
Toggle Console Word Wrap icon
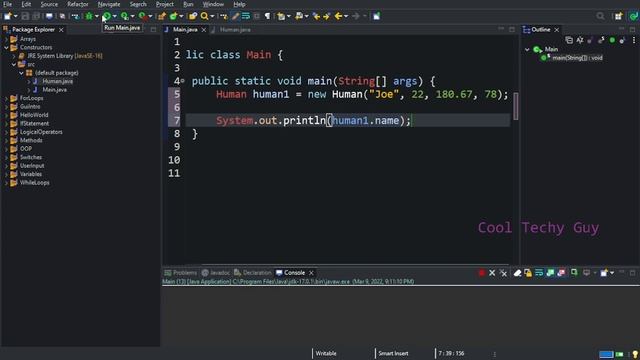pyautogui.click(x=539, y=273)
